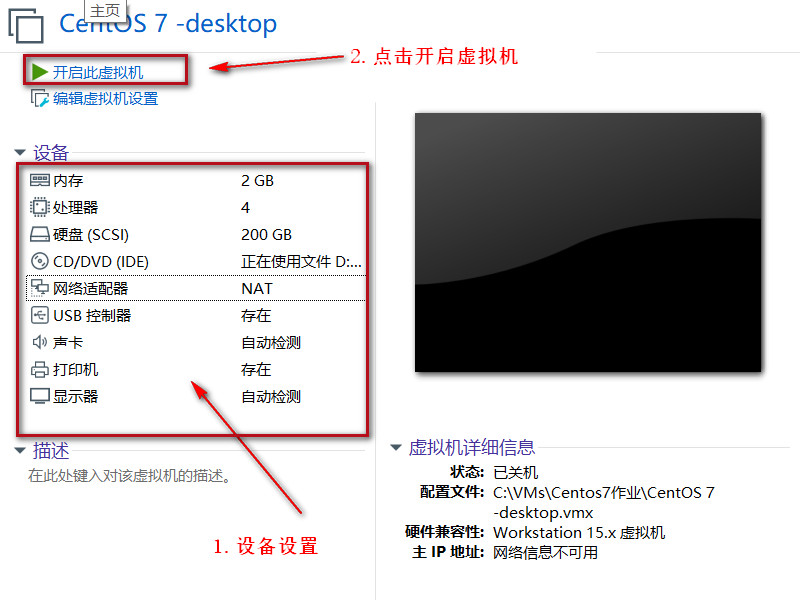Select the 网络适配器 row label
Screen dimensions: 800x600
(91, 289)
